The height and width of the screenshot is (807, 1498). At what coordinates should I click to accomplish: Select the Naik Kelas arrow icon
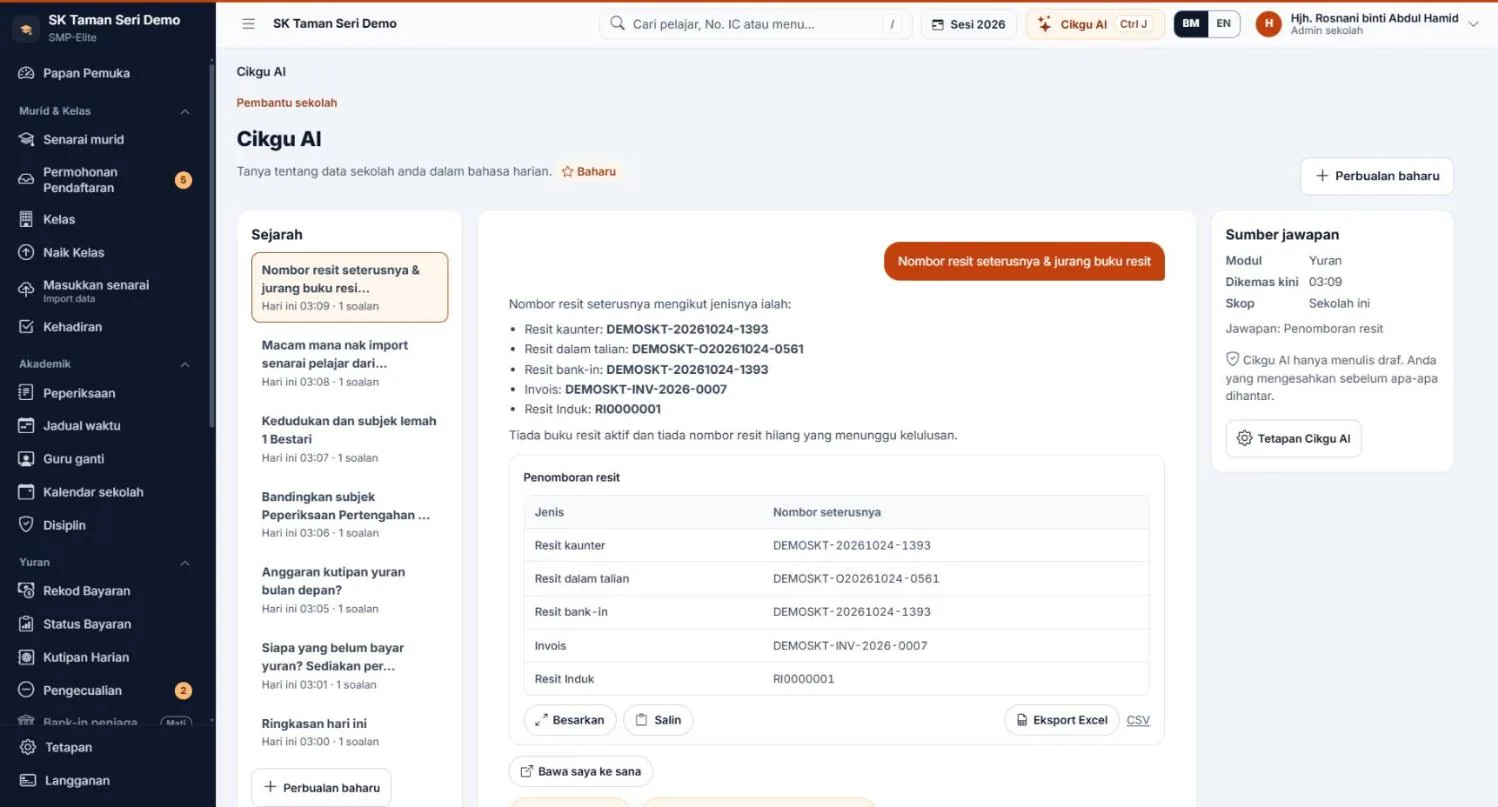(27, 253)
